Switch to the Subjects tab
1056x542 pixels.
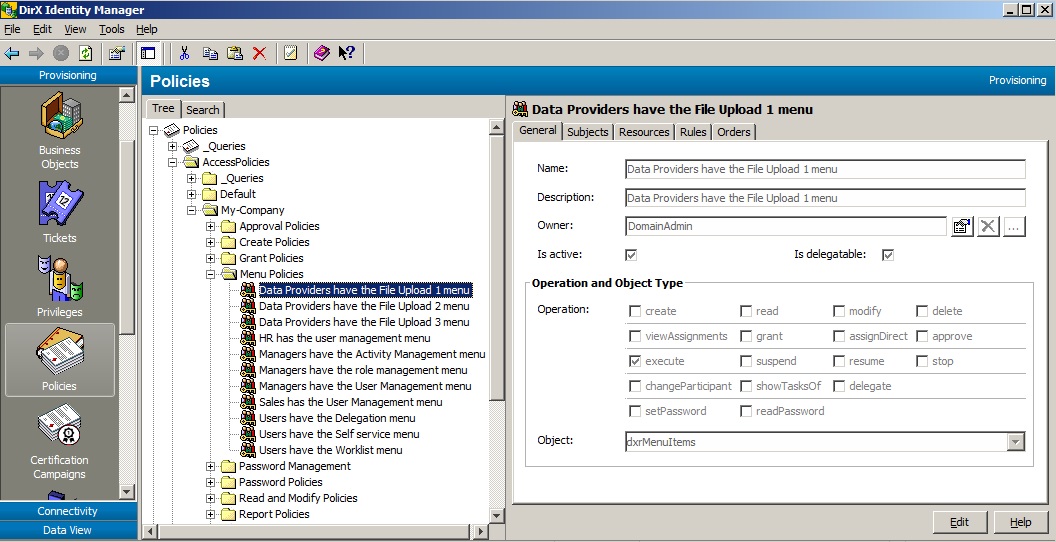tap(587, 132)
